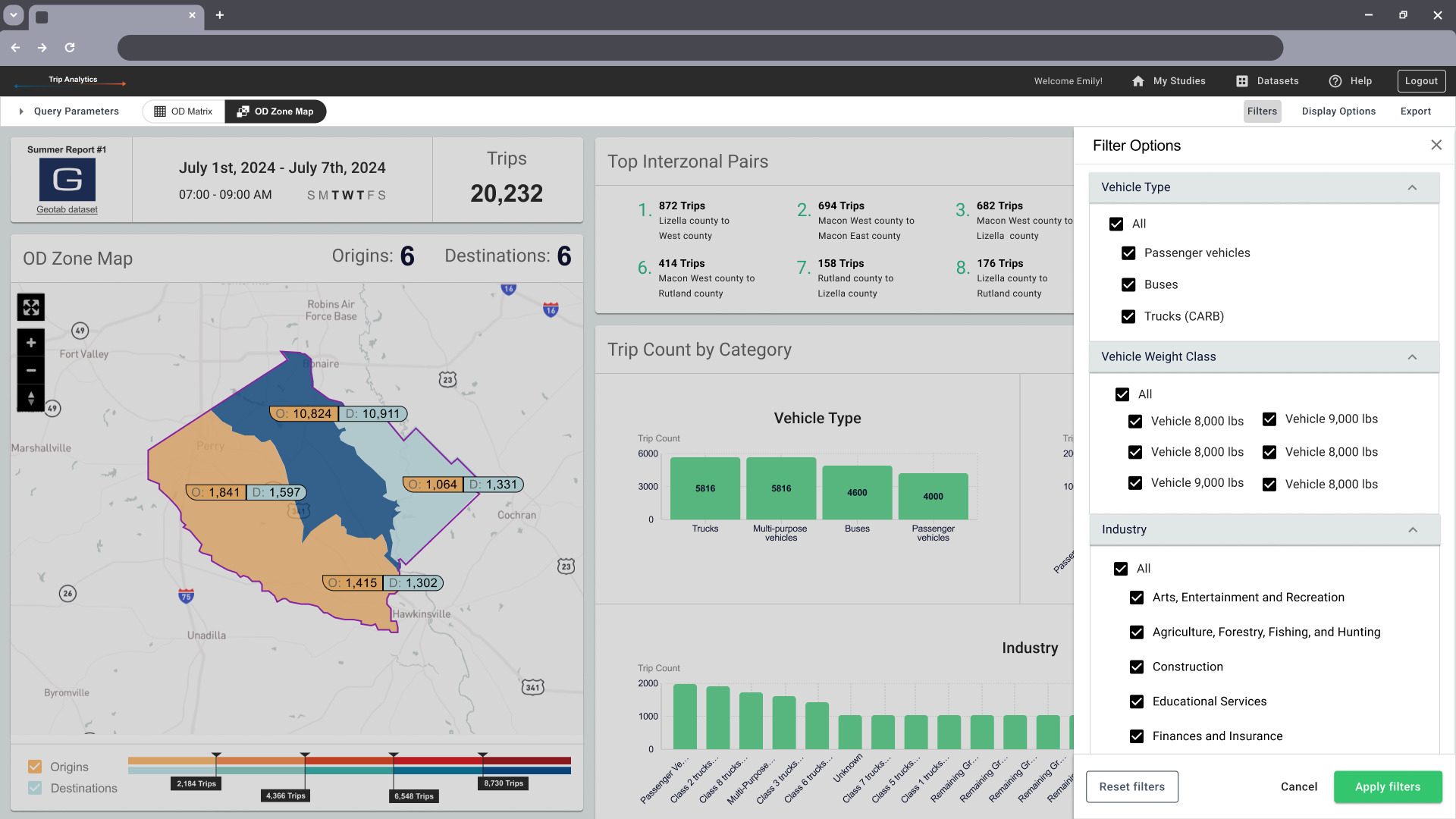Switch to the OD Matrix tab
The height and width of the screenshot is (819, 1456).
[x=184, y=111]
